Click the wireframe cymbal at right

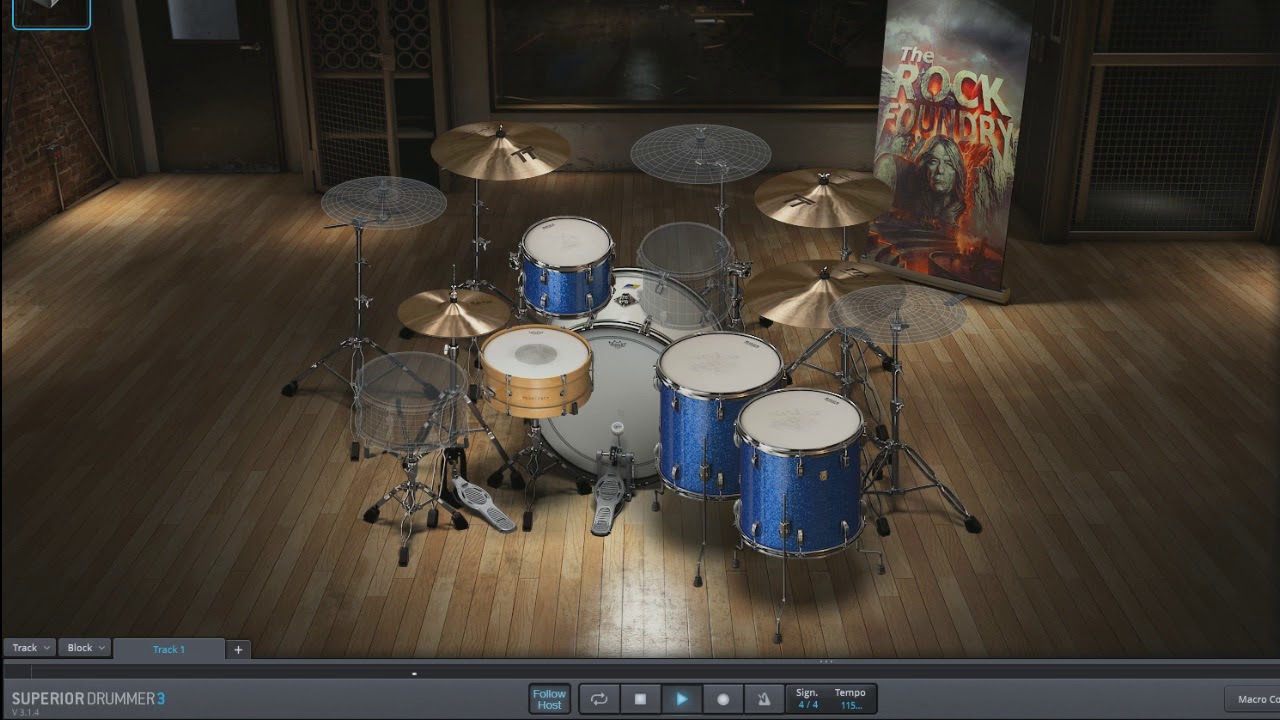point(897,314)
